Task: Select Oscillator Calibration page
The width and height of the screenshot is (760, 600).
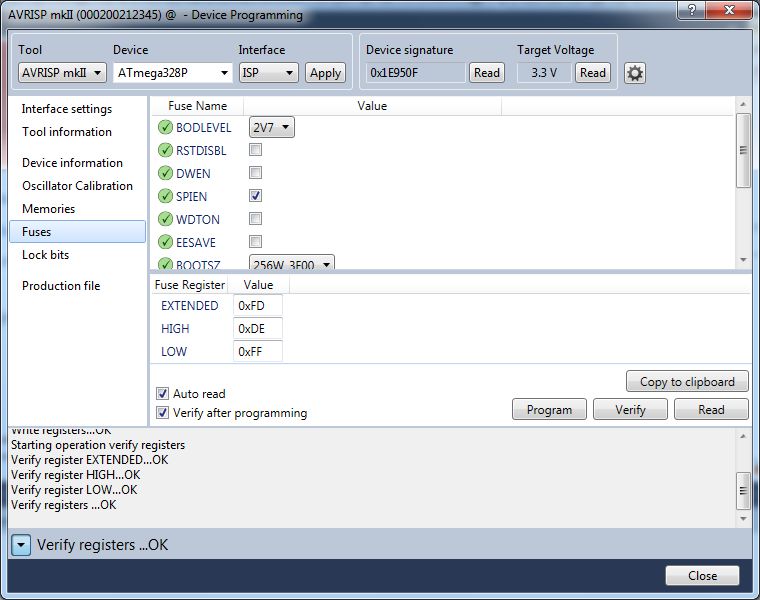Action: tap(77, 186)
